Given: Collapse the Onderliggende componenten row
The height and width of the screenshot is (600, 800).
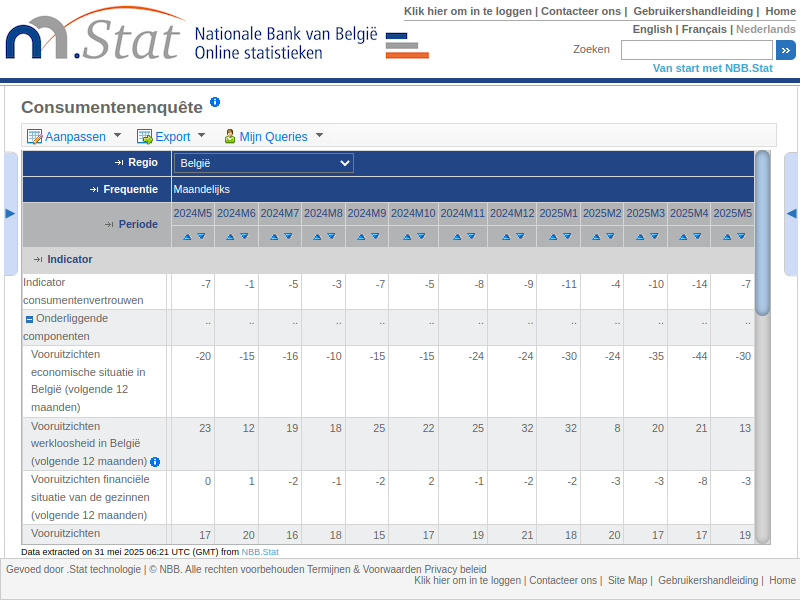Looking at the screenshot, I should pyautogui.click(x=29, y=319).
